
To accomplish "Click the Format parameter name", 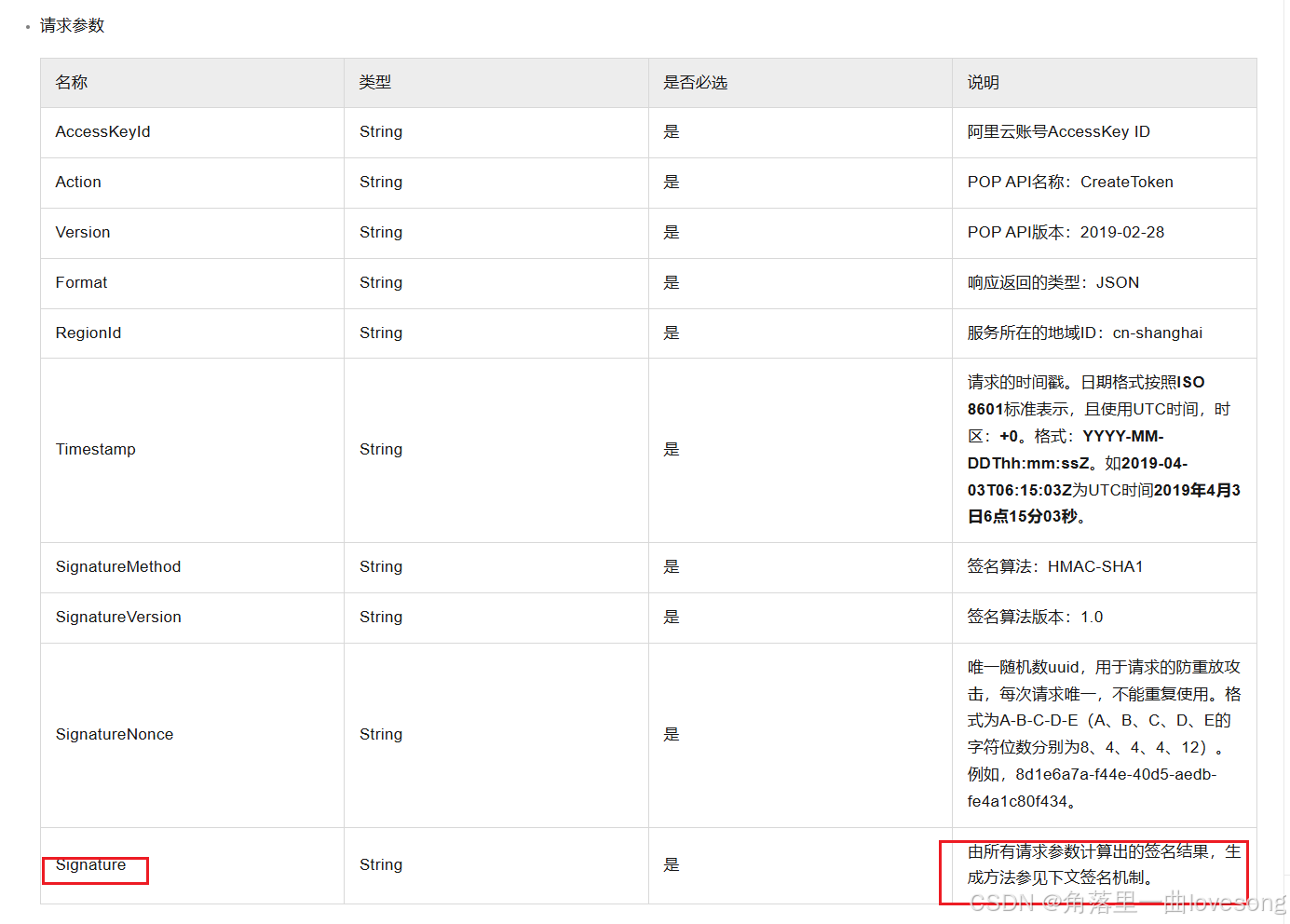I will (x=81, y=282).
